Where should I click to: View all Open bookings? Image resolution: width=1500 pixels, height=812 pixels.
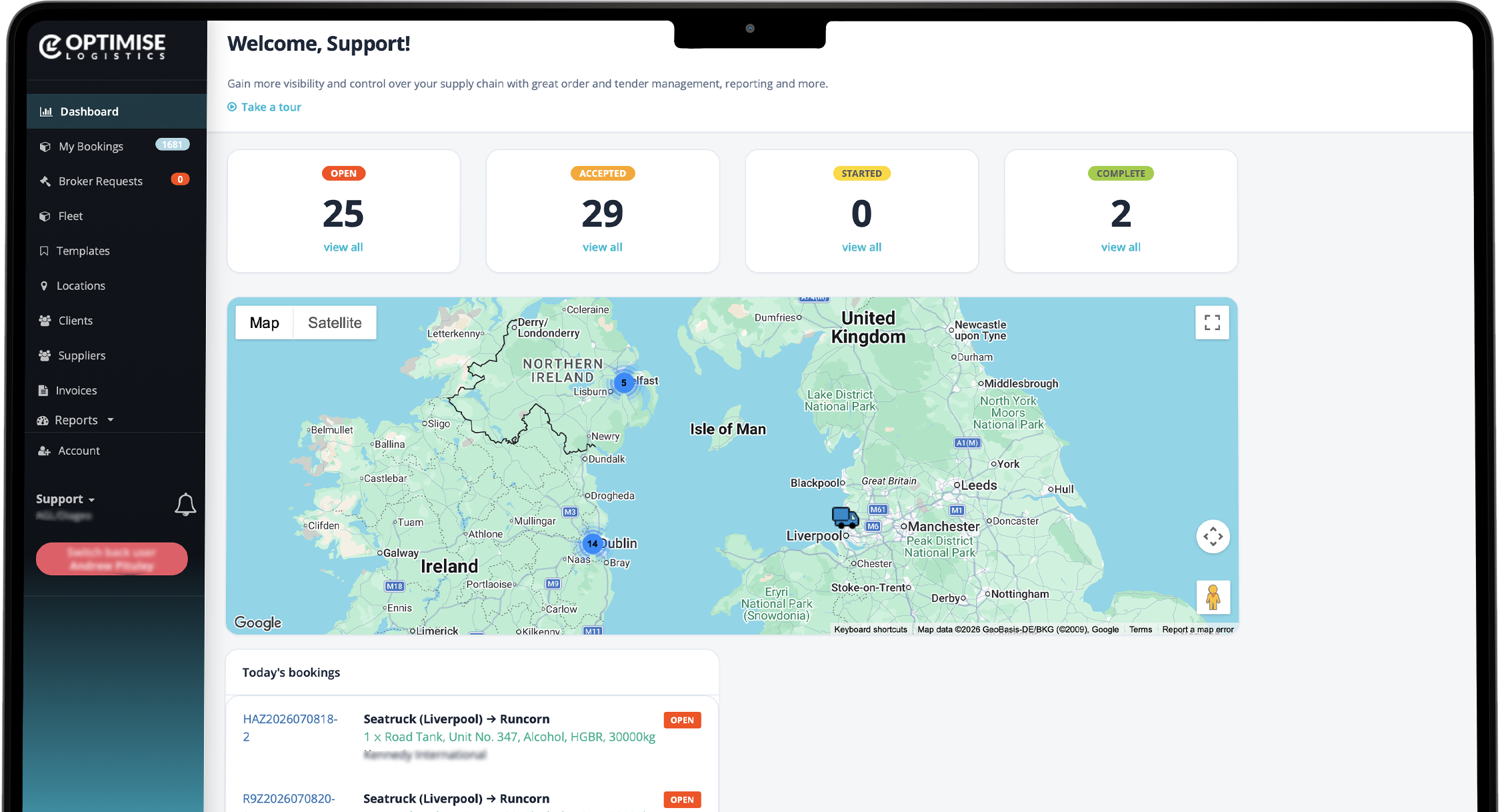tap(343, 247)
